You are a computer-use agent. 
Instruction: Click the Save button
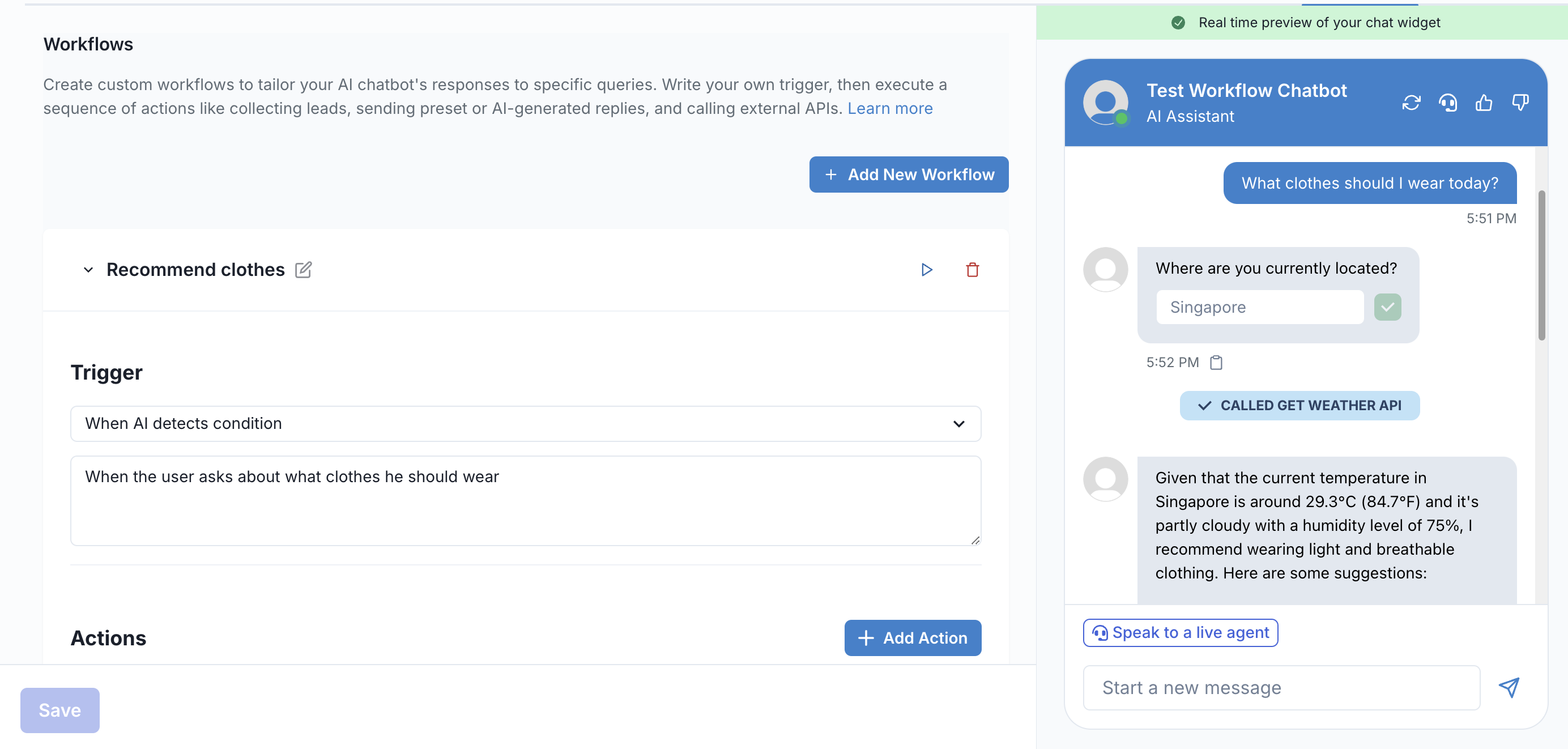(x=59, y=710)
